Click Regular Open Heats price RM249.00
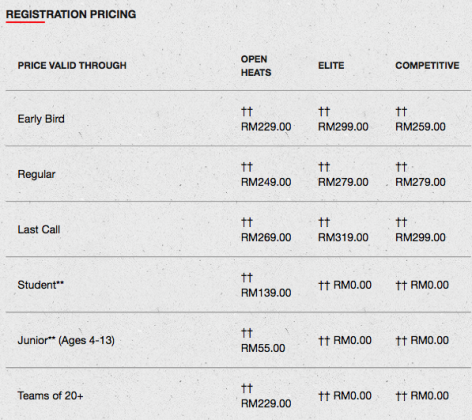Image resolution: width=472 pixels, height=420 pixels. pyautogui.click(x=266, y=182)
